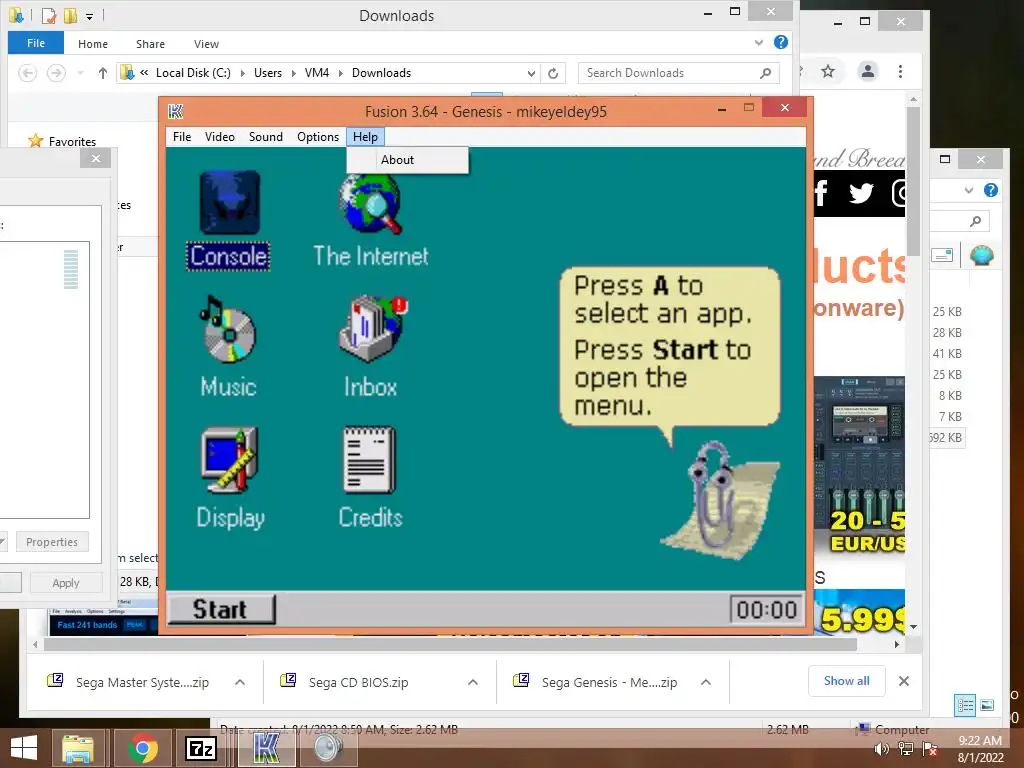Close the Chrome downloads bar
Screen dimensions: 1024x768
[904, 681]
